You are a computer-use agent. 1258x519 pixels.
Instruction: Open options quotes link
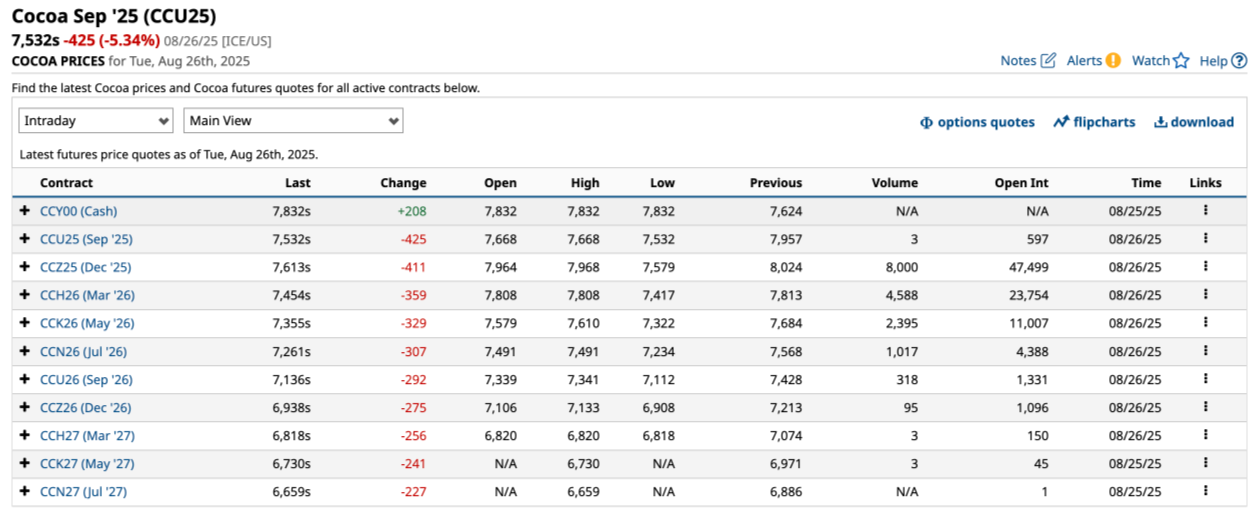tap(977, 122)
